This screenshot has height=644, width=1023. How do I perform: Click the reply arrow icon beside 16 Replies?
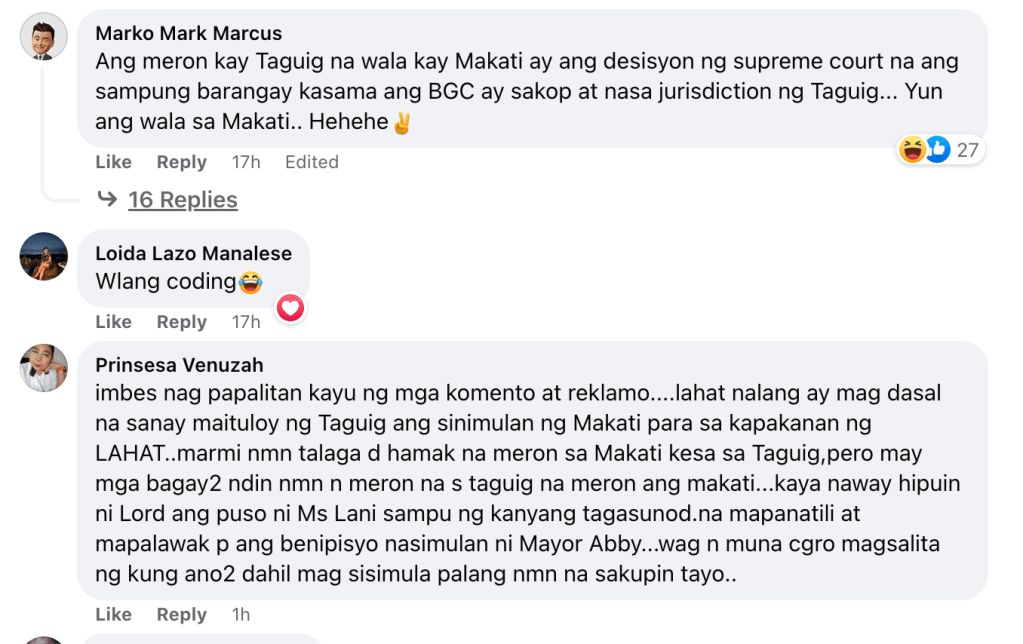[107, 200]
